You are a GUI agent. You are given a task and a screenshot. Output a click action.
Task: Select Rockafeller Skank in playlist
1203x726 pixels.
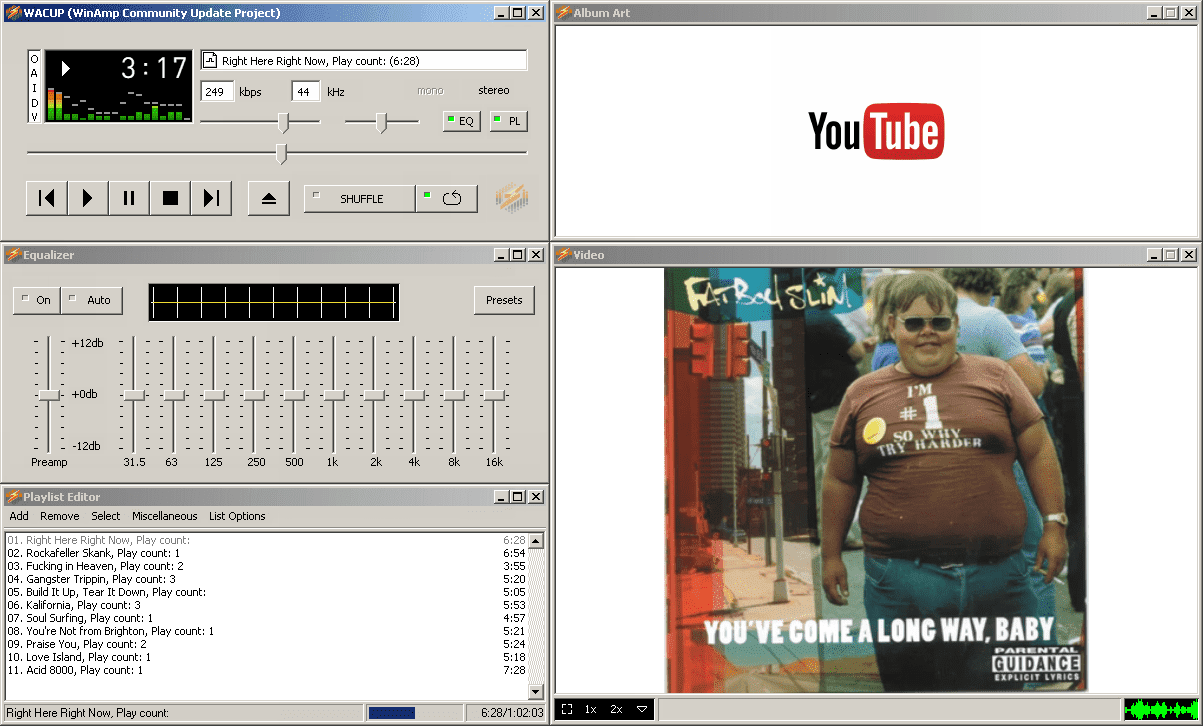coord(266,553)
